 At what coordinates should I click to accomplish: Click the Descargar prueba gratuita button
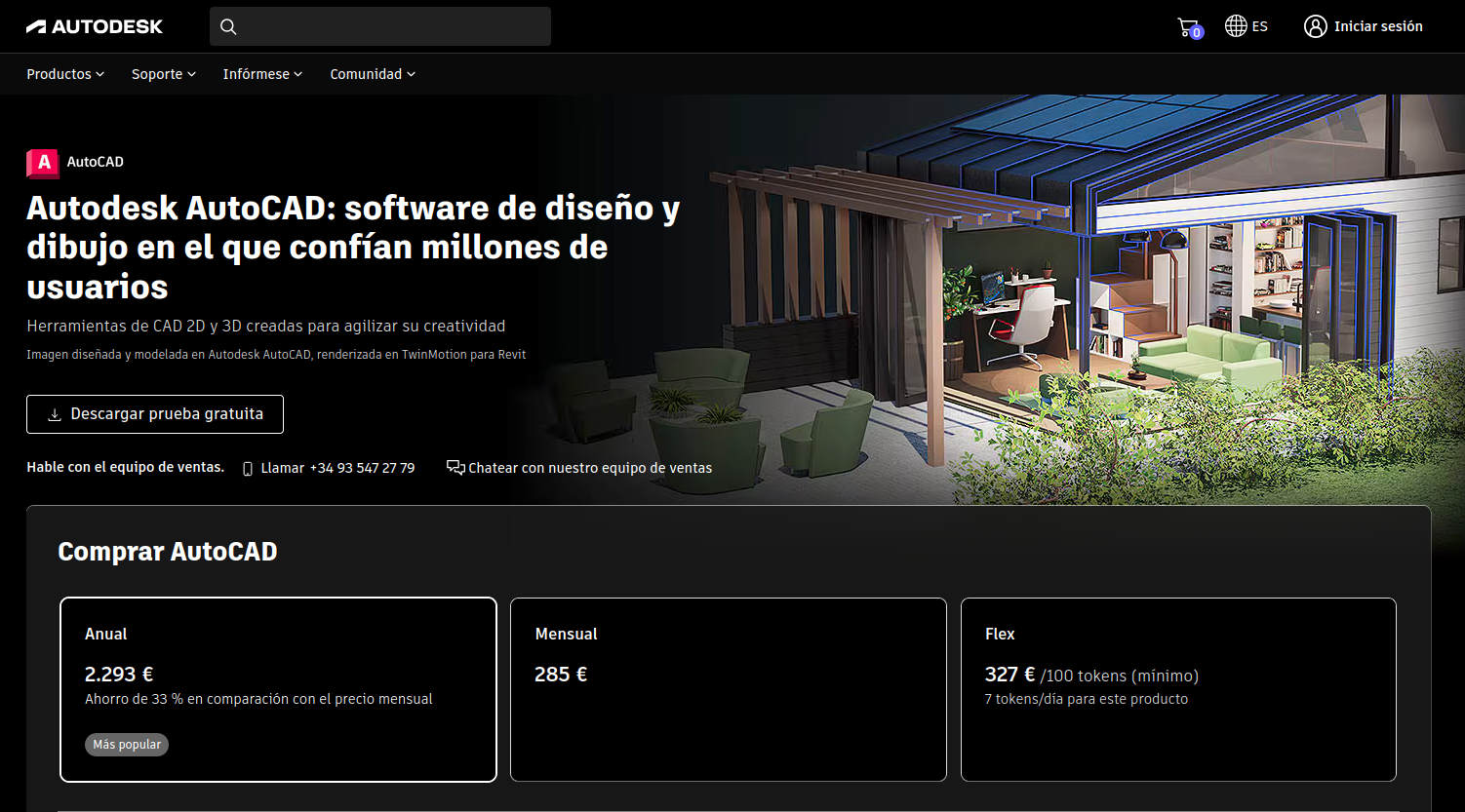coord(155,413)
